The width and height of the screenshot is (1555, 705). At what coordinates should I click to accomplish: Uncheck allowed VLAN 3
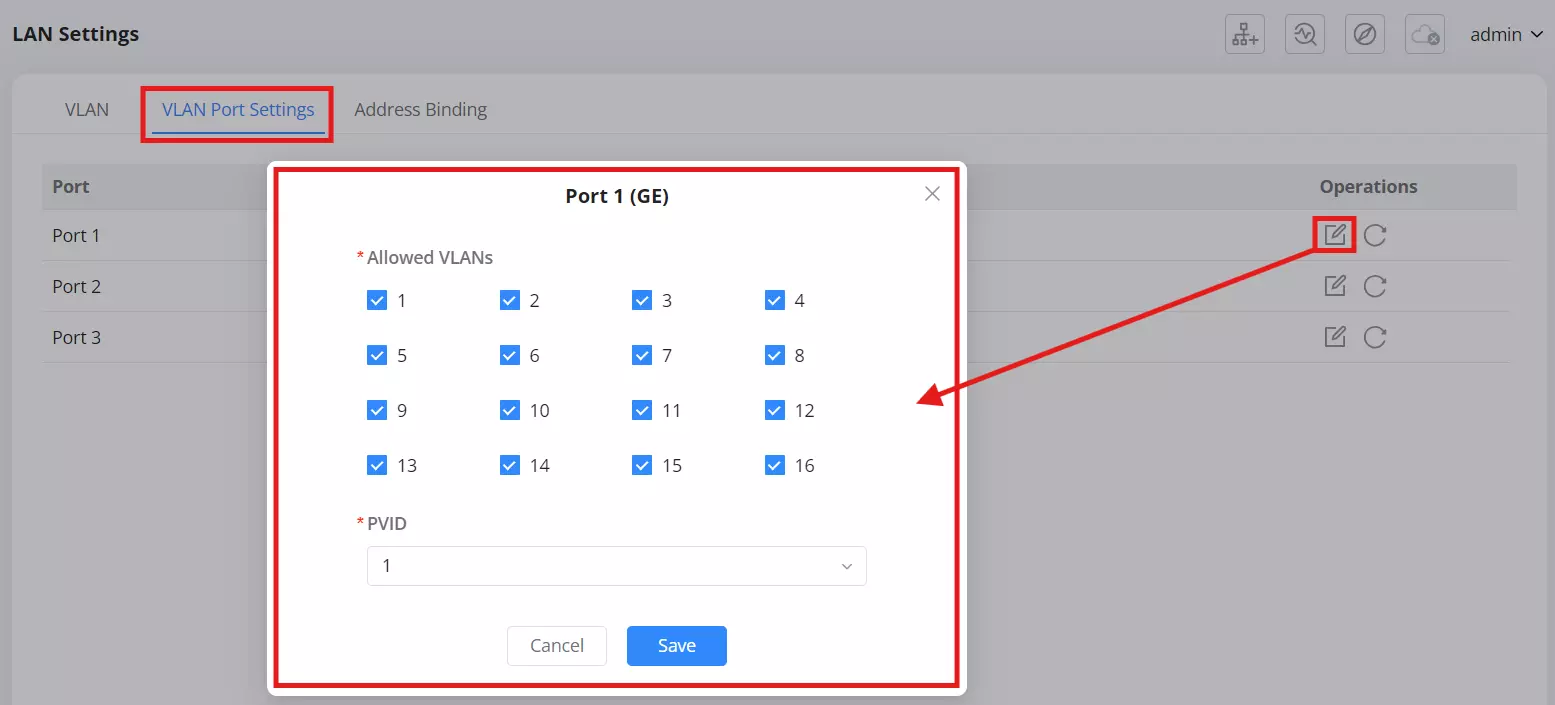point(642,300)
